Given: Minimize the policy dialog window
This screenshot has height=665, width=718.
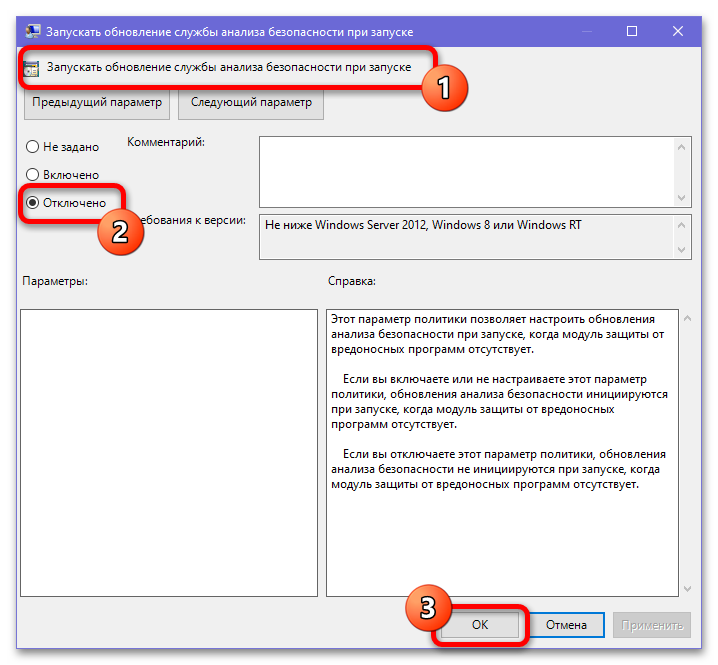Looking at the screenshot, I should 587,31.
